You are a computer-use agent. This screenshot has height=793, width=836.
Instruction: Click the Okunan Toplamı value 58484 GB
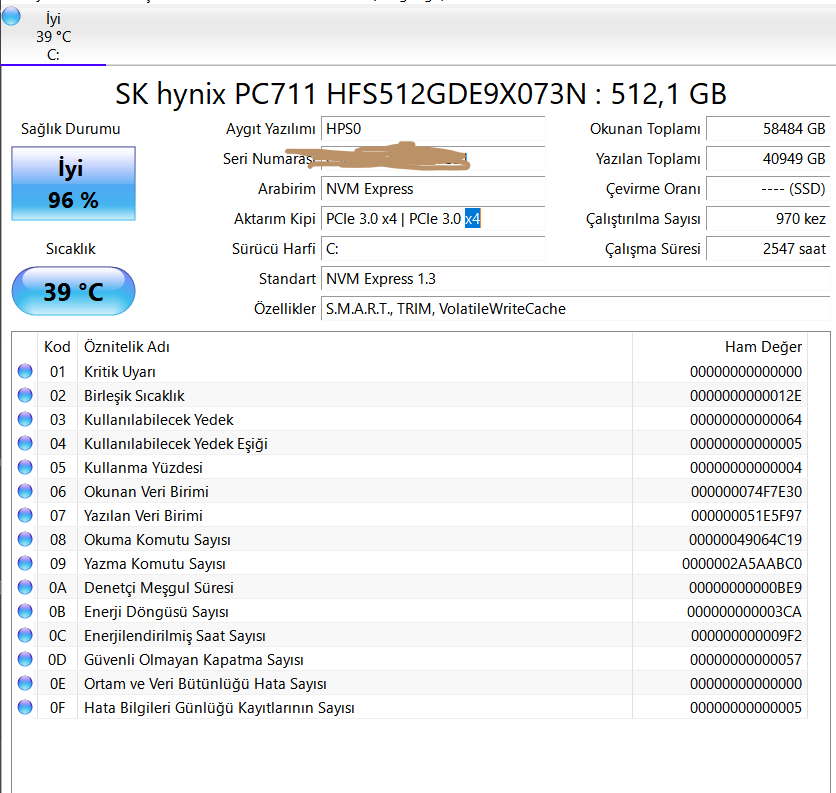pyautogui.click(x=768, y=129)
